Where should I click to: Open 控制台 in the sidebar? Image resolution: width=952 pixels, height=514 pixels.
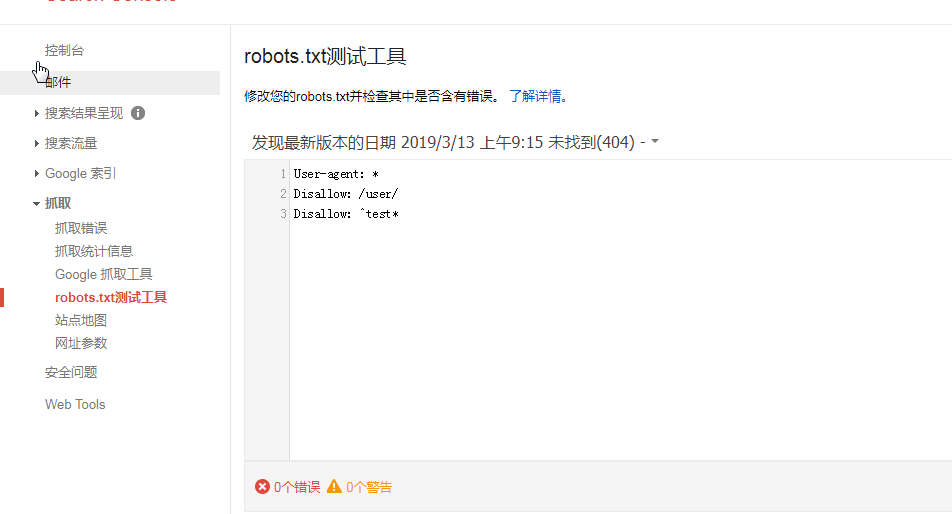[x=64, y=50]
